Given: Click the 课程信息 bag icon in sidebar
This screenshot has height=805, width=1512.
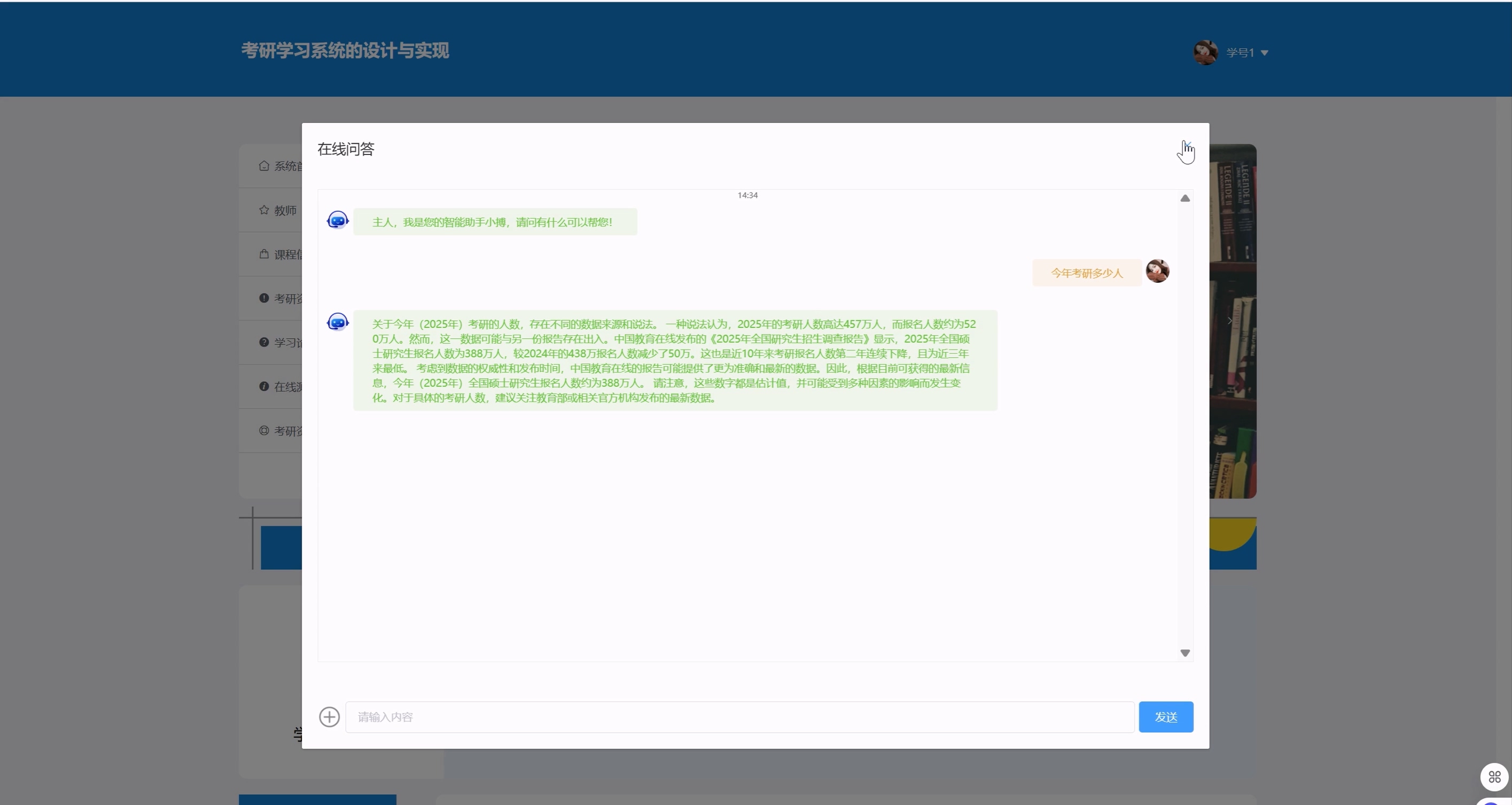Looking at the screenshot, I should pos(264,254).
